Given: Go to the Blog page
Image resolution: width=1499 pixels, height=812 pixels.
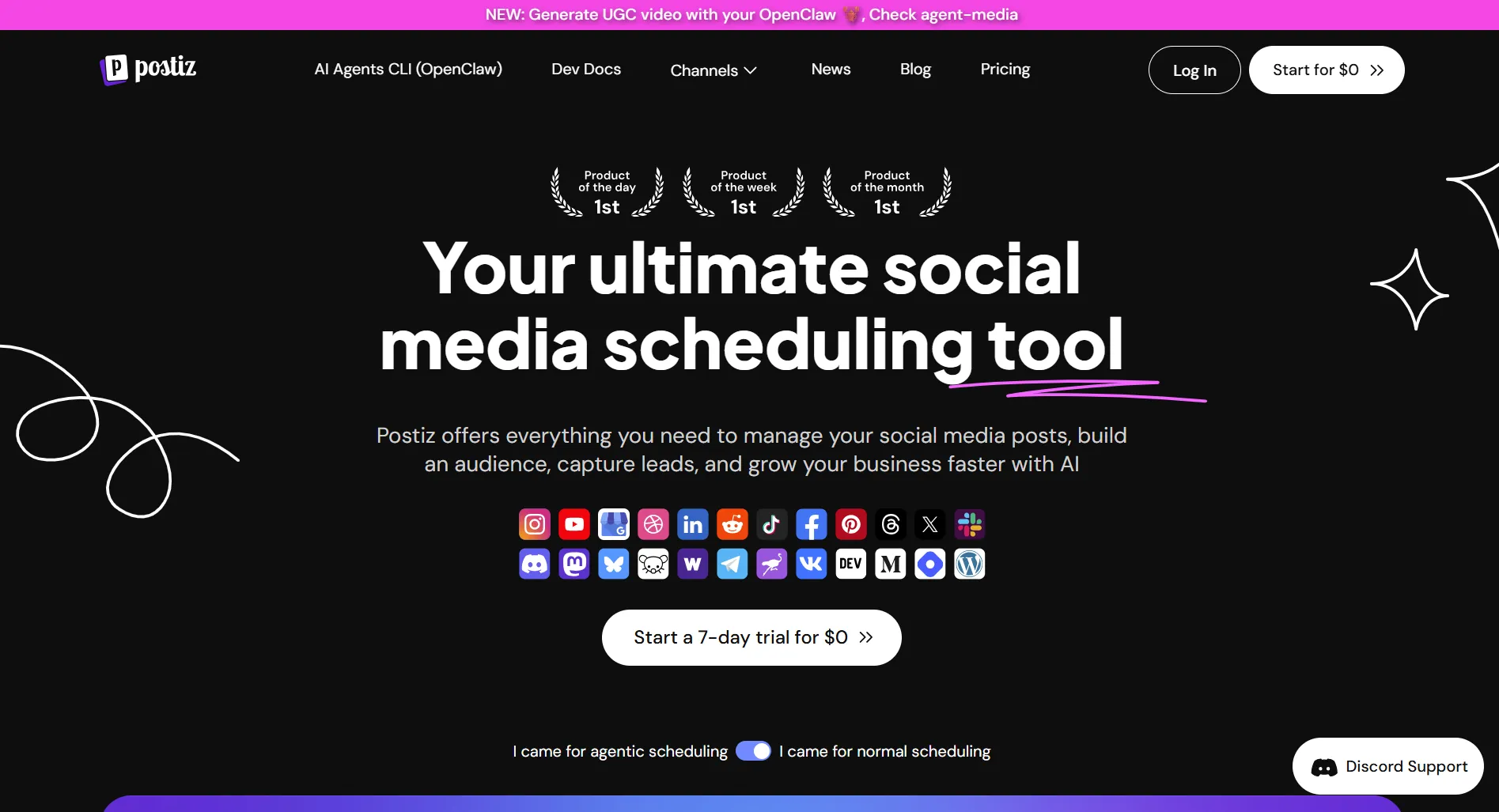Looking at the screenshot, I should click(915, 69).
